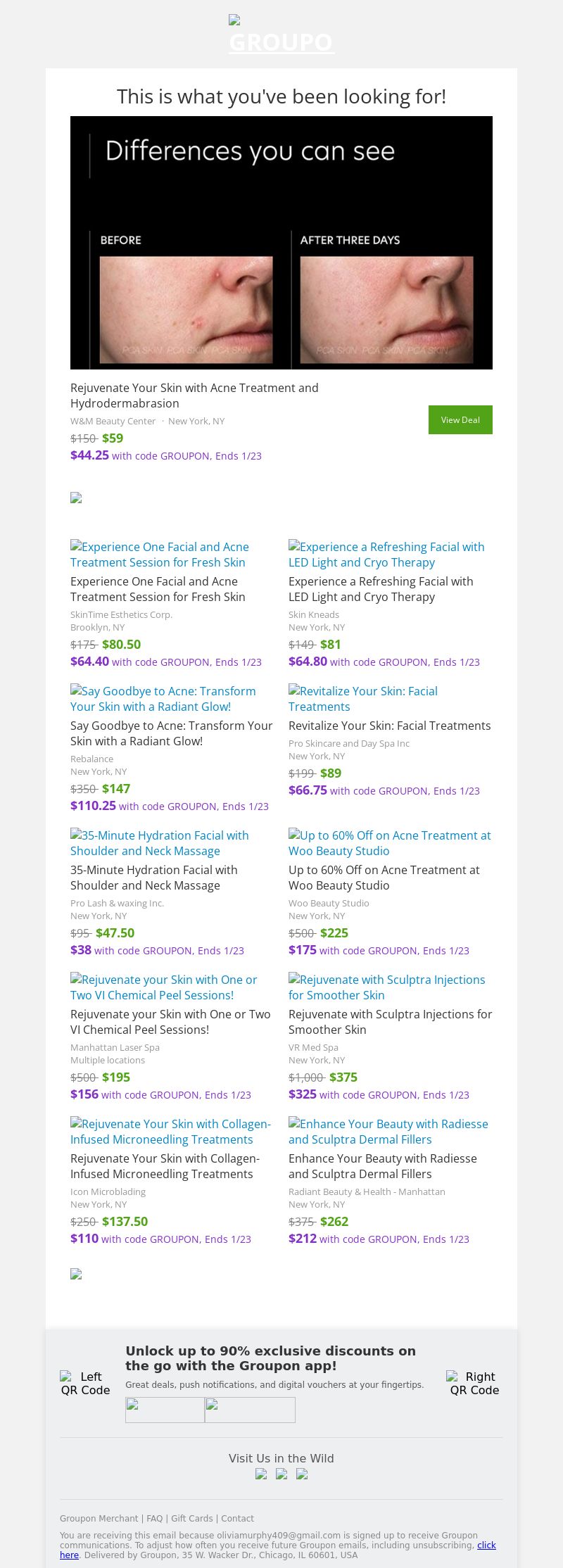Click the first app store badge

[x=165, y=1410]
